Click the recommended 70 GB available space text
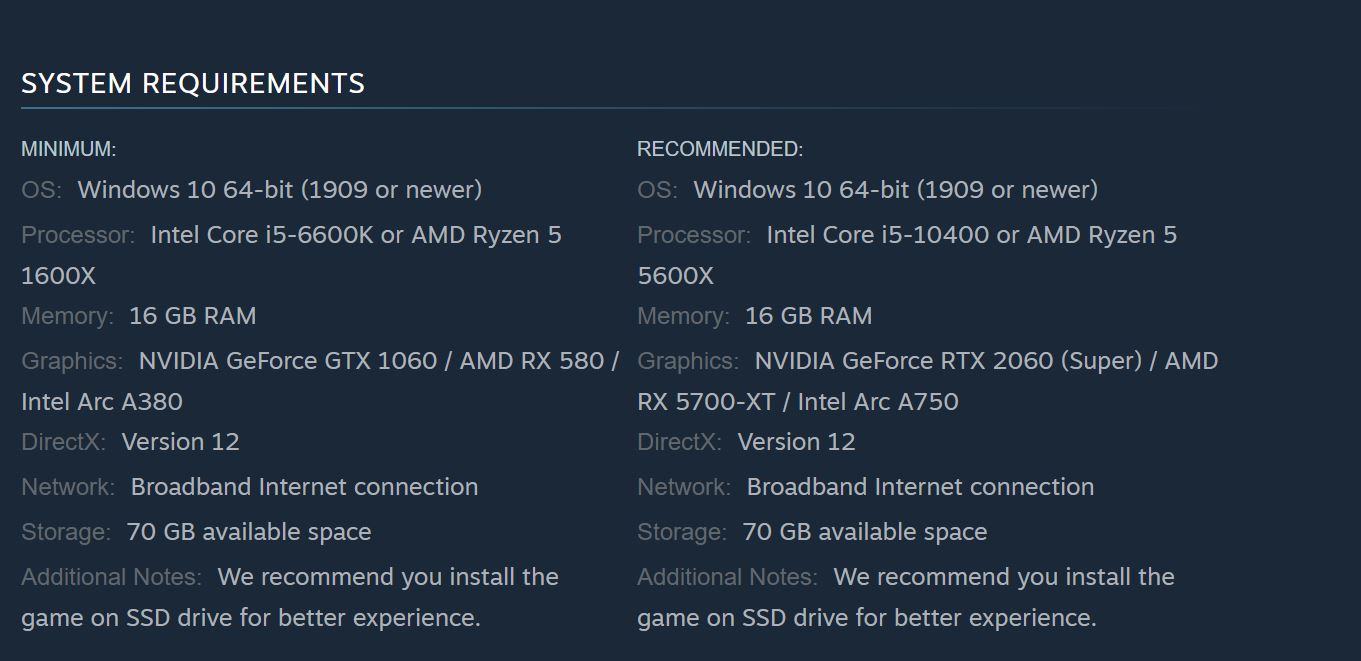The height and width of the screenshot is (661, 1361). pos(865,532)
